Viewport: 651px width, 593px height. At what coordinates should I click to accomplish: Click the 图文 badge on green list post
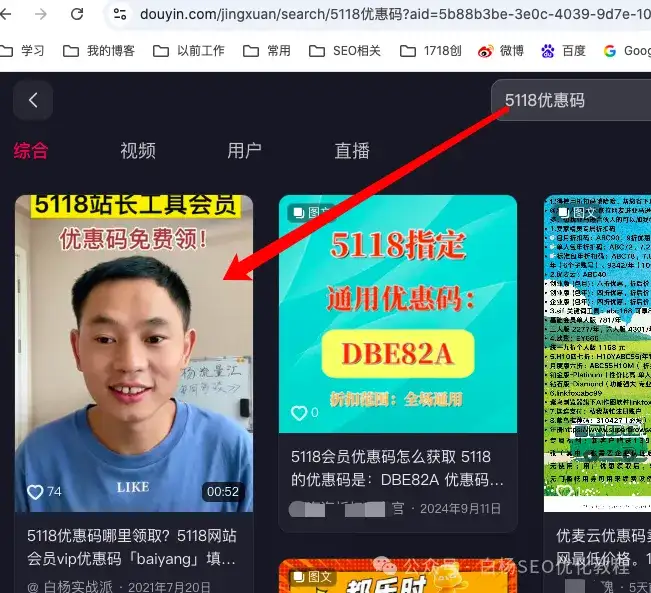click(x=576, y=212)
